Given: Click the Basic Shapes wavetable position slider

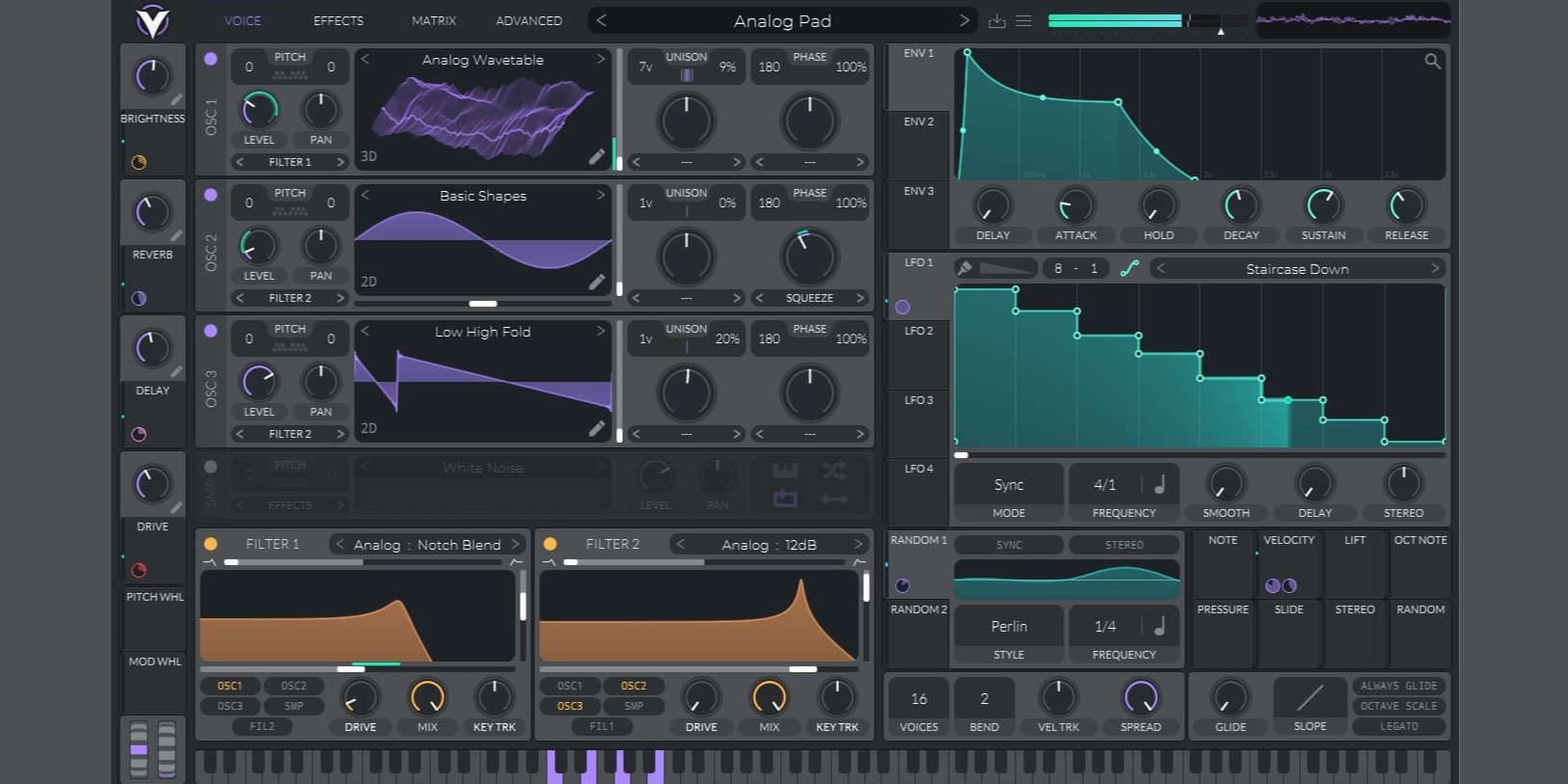Looking at the screenshot, I should 483,304.
